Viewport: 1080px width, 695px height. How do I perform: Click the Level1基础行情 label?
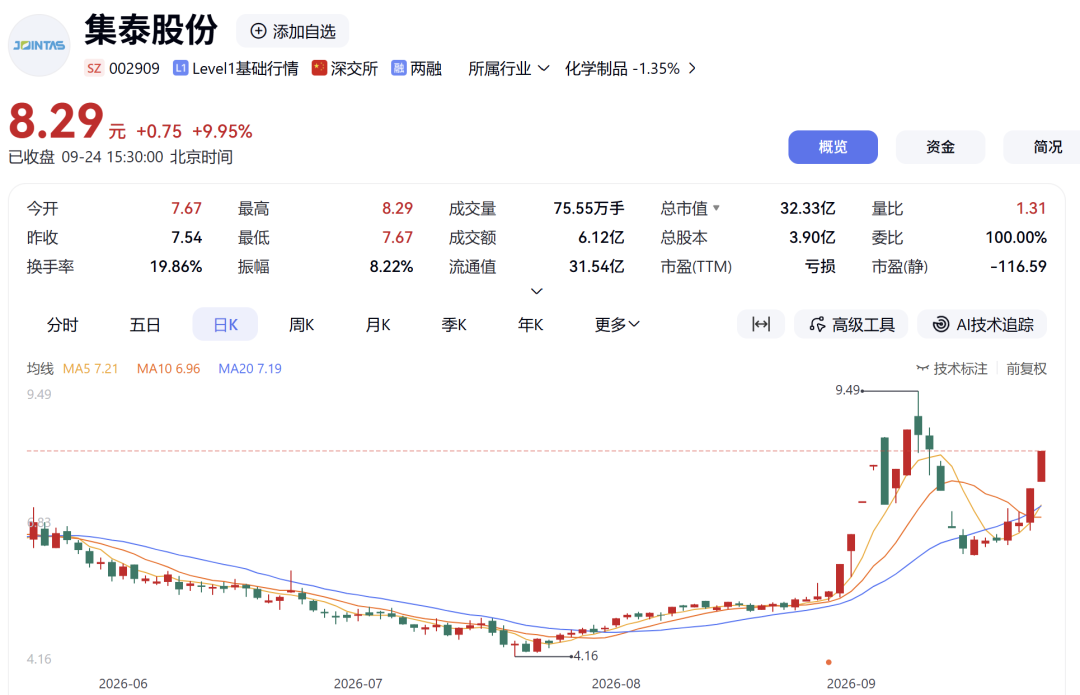click(245, 68)
